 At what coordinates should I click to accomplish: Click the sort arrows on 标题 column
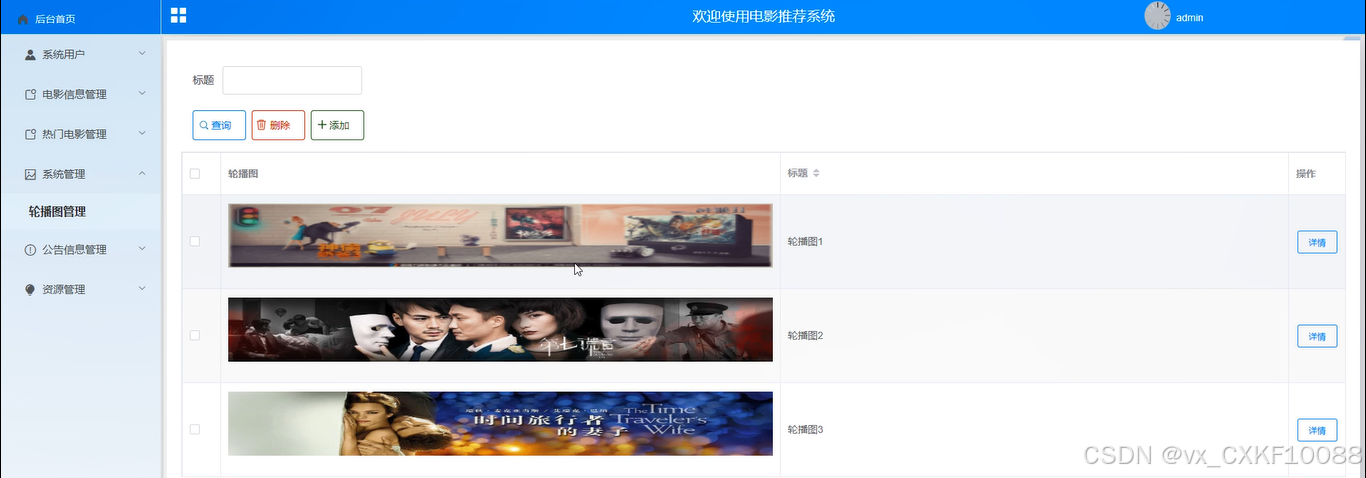(816, 174)
